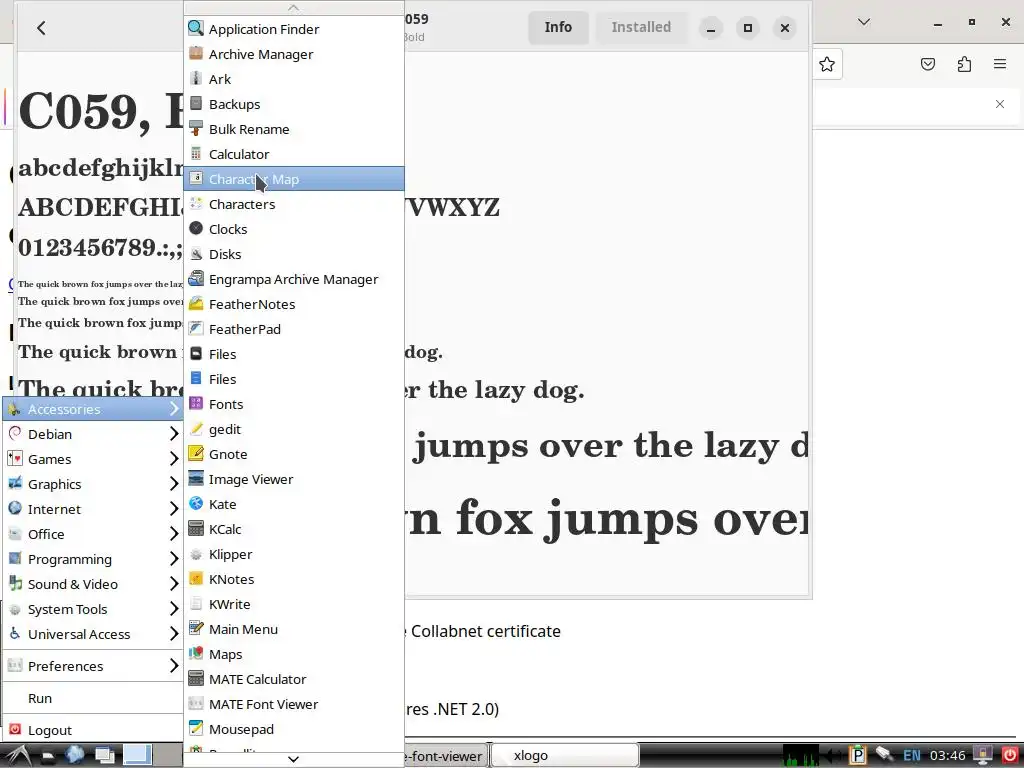Image resolution: width=1024 pixels, height=768 pixels.
Task: Open the LXDE start menu icon
Action: coord(16,756)
